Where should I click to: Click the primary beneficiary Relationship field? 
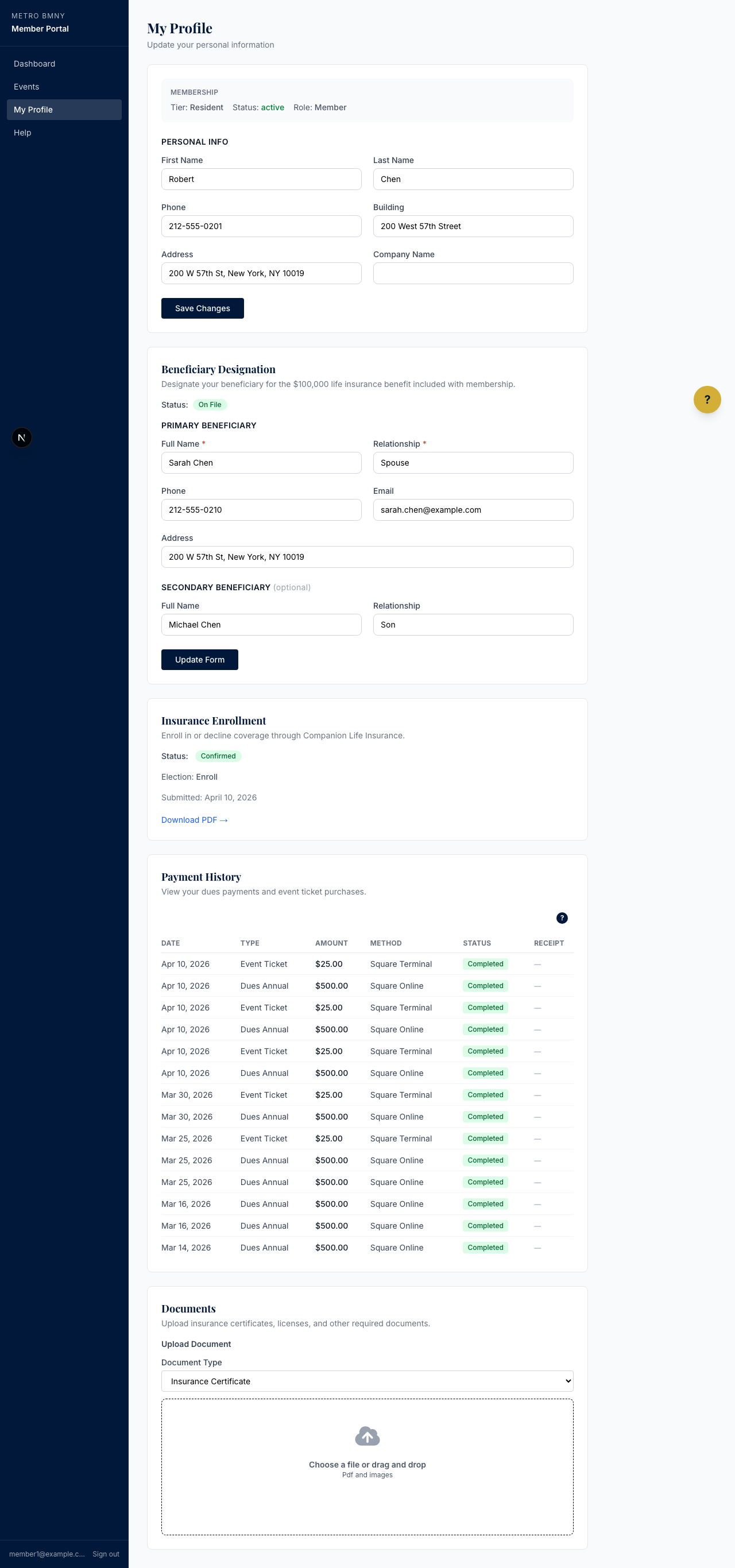pos(473,463)
